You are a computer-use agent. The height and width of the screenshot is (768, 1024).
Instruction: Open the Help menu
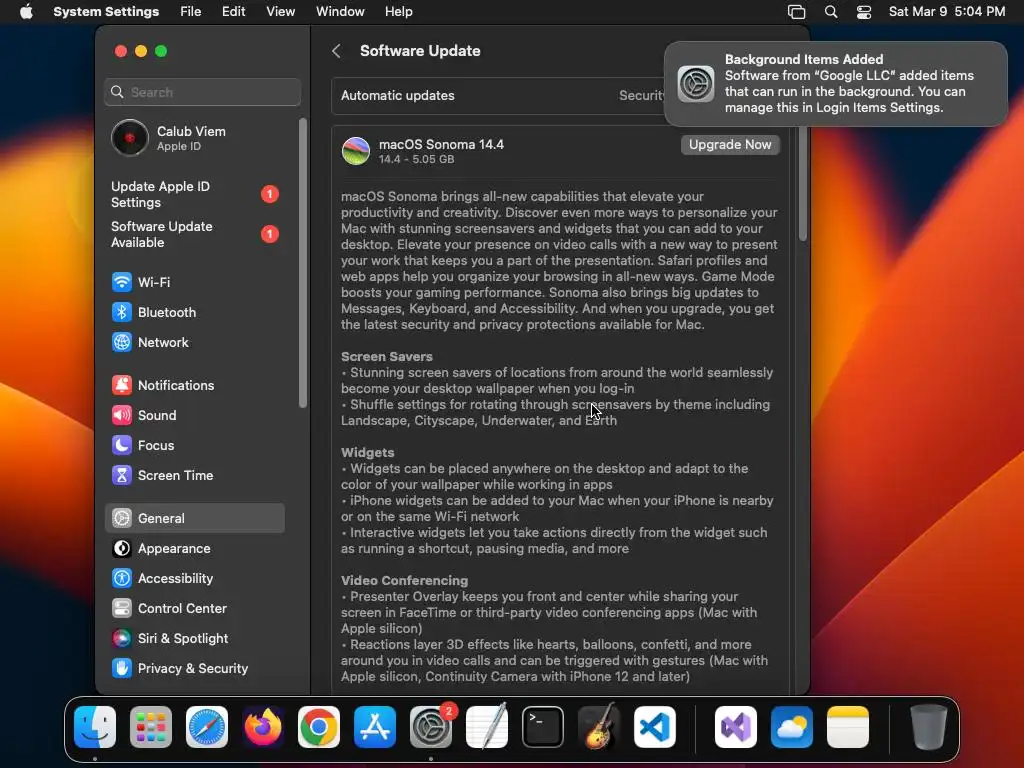(398, 12)
